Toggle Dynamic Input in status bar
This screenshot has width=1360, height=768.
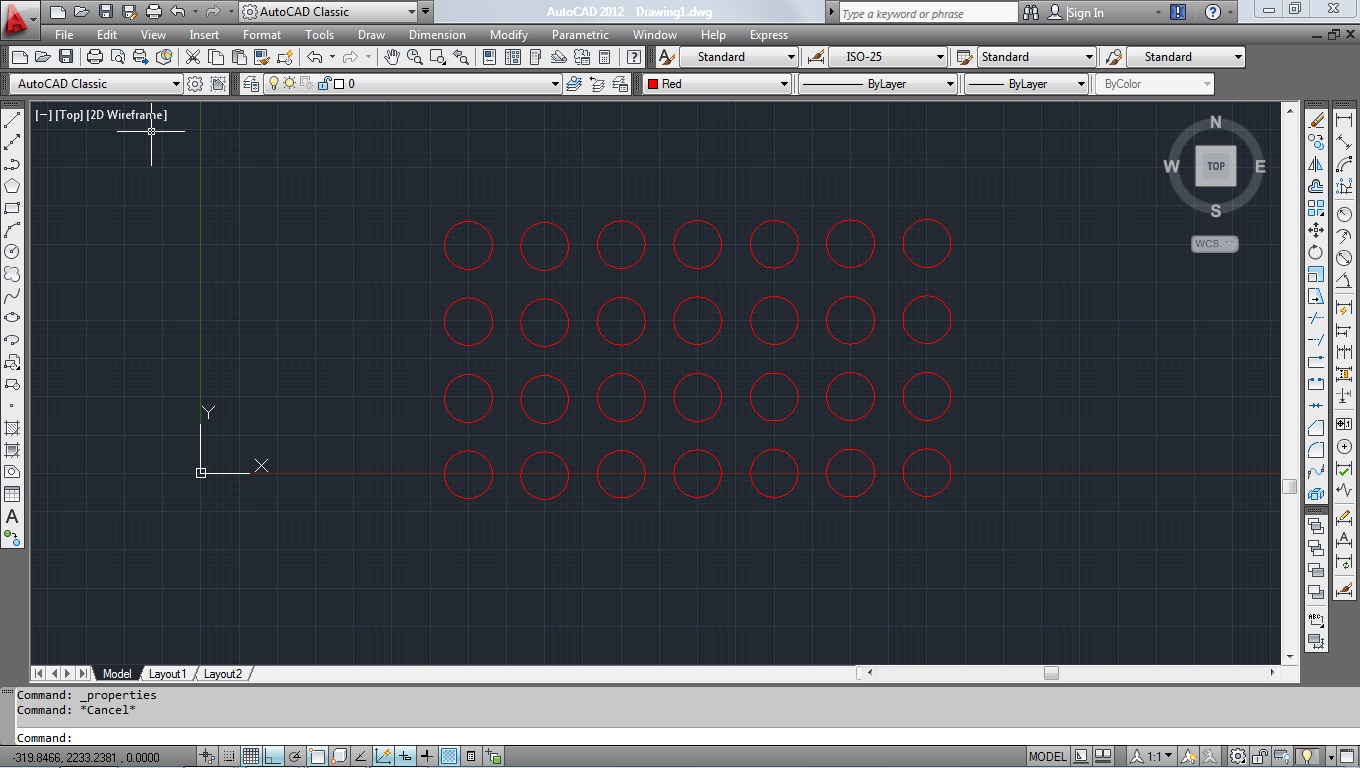click(x=405, y=756)
